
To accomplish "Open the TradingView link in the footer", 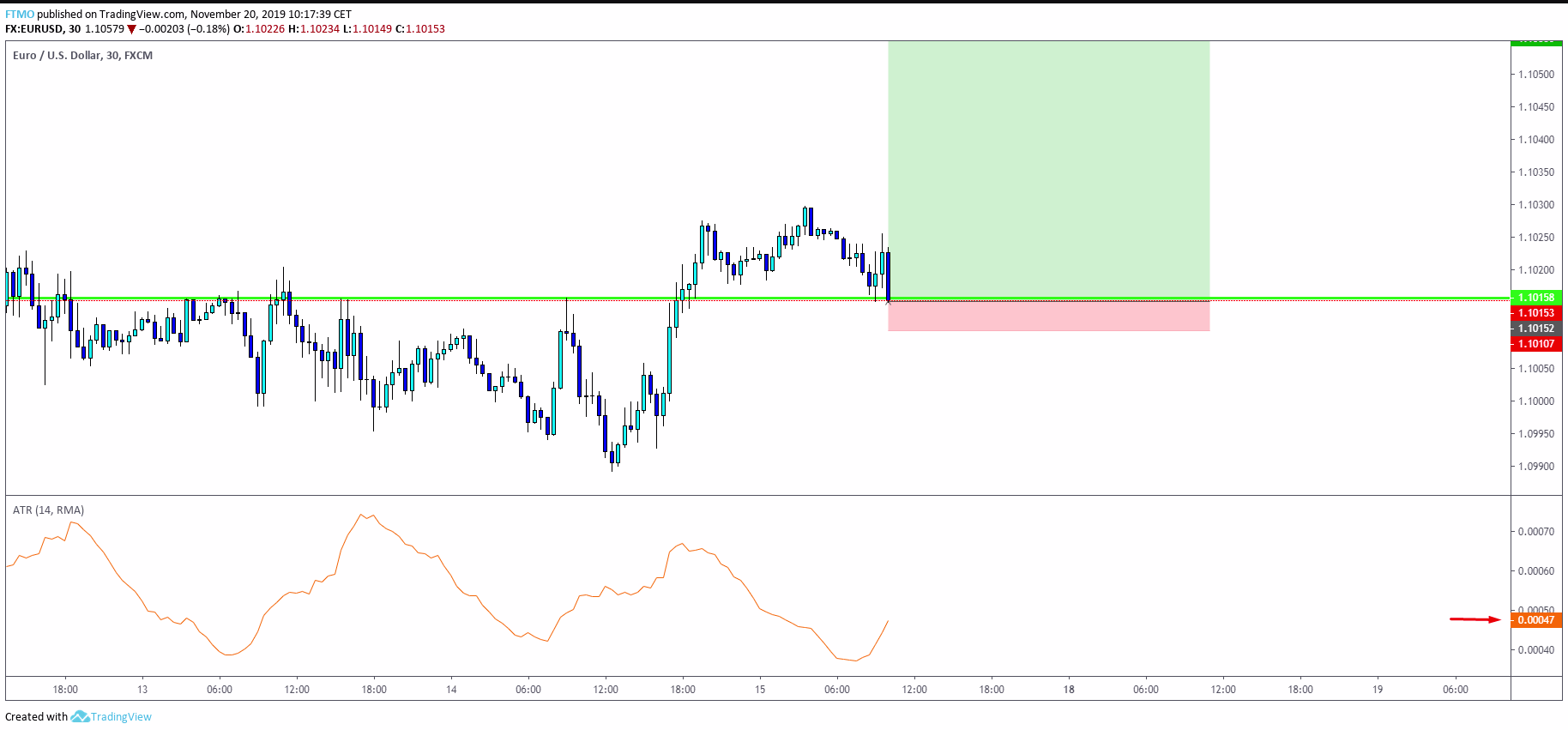I will (x=121, y=716).
